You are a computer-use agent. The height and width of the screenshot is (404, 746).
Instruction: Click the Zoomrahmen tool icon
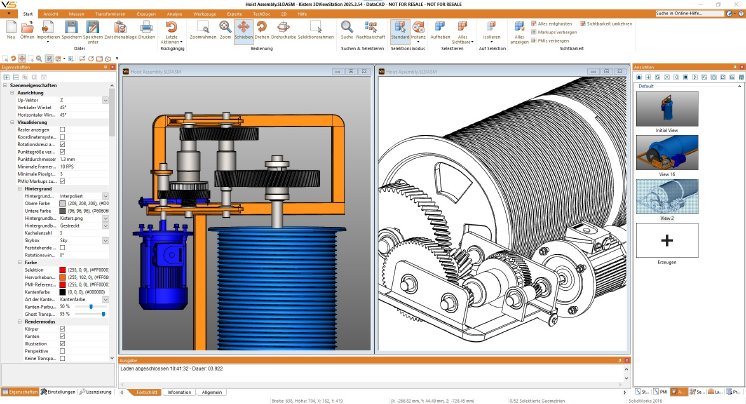pos(201,27)
